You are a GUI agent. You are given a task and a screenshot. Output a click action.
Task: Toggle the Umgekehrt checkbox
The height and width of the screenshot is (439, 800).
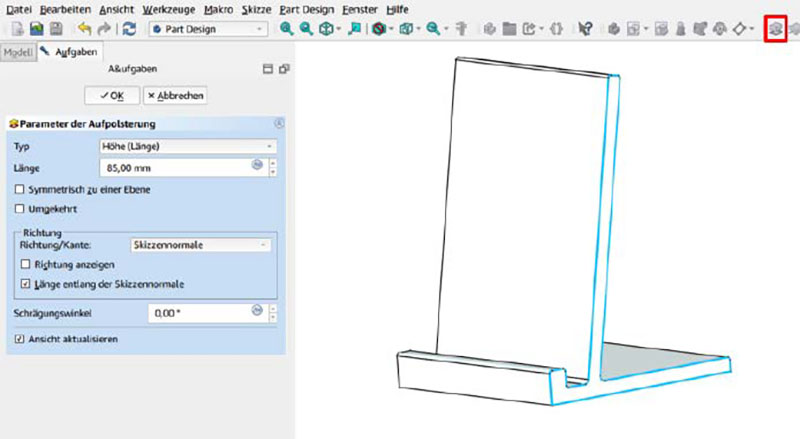[21, 209]
